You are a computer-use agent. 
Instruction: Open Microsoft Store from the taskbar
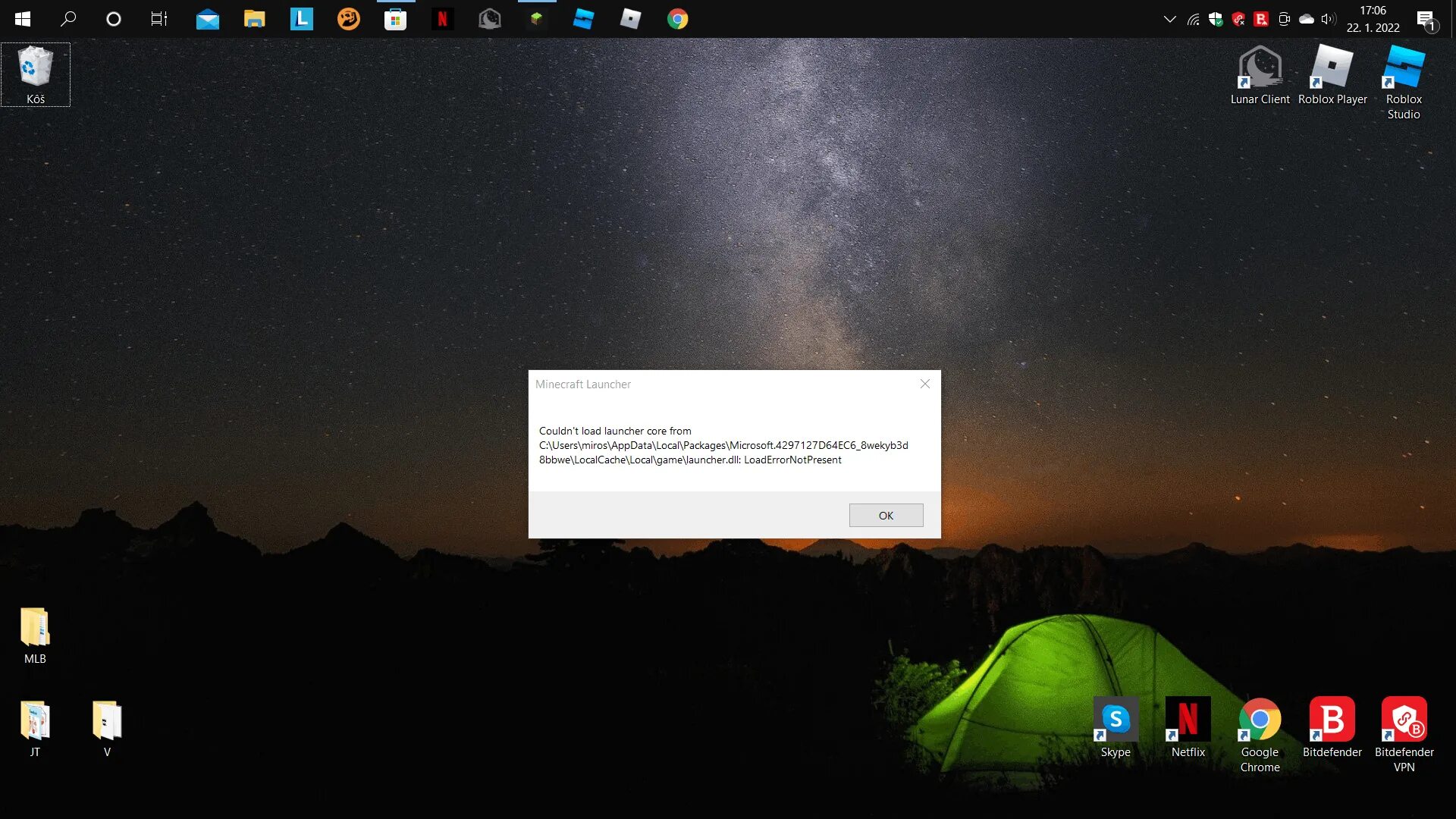pyautogui.click(x=395, y=19)
